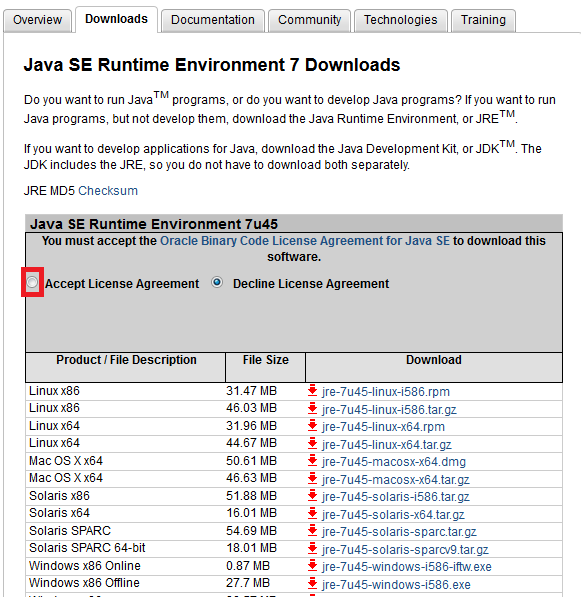Click the Solaris x86 description cell

click(59, 496)
